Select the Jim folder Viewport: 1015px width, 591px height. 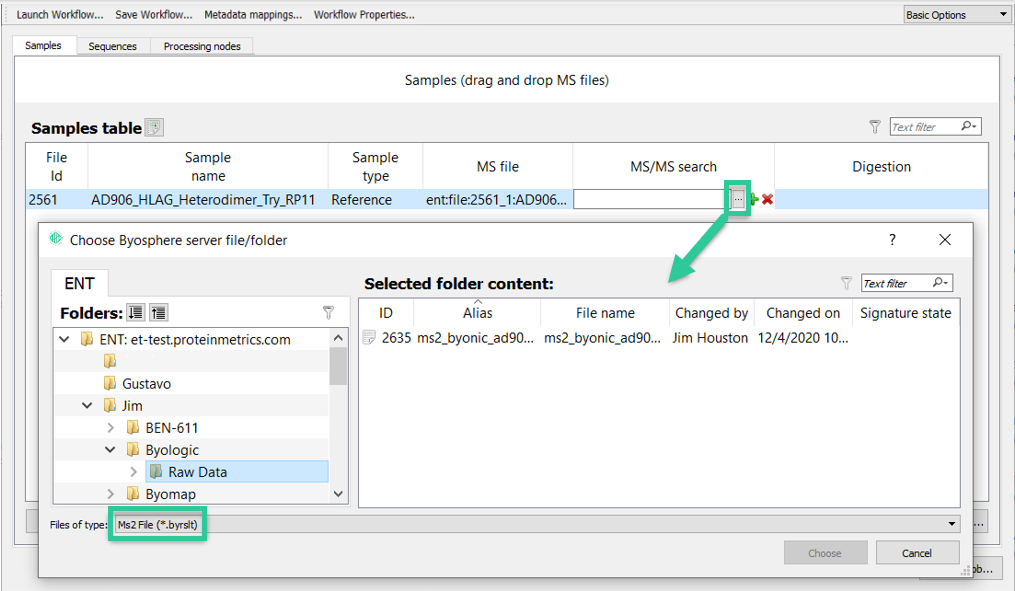132,406
